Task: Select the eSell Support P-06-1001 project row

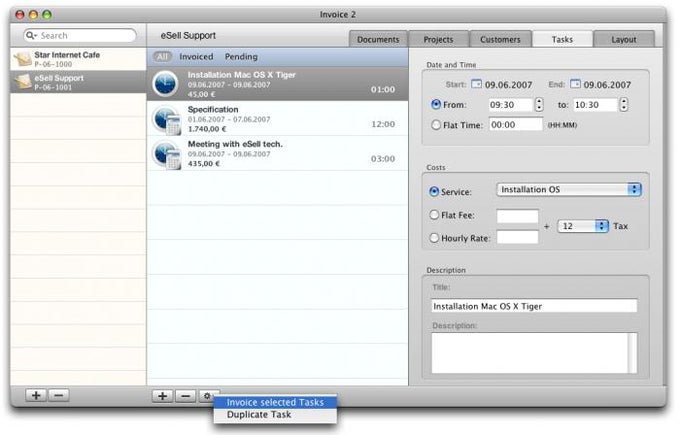Action: click(x=78, y=82)
